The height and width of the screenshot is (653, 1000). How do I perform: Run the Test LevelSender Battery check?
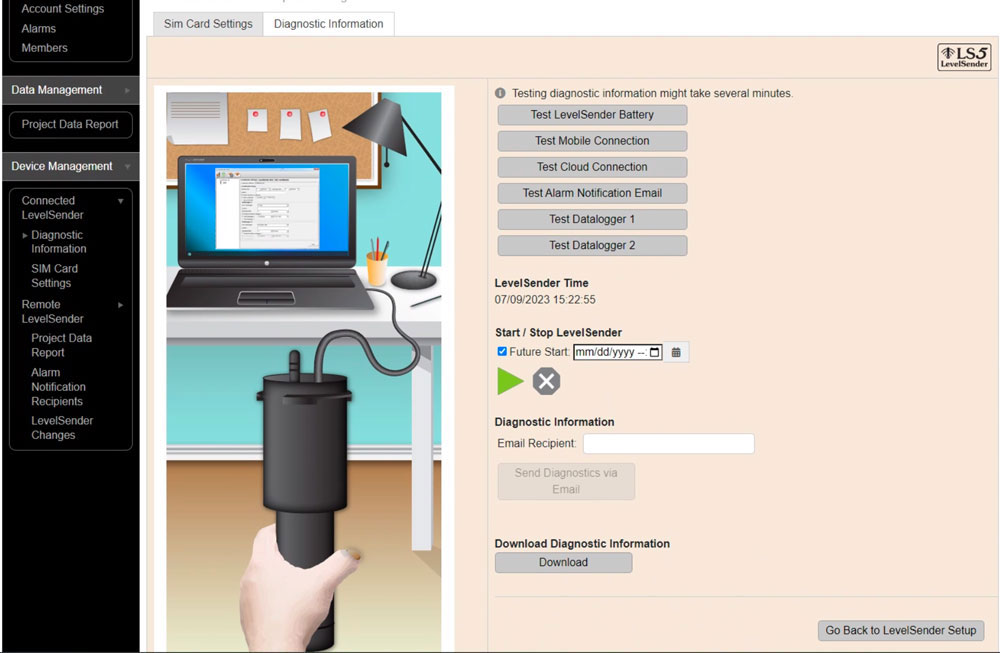coord(591,114)
